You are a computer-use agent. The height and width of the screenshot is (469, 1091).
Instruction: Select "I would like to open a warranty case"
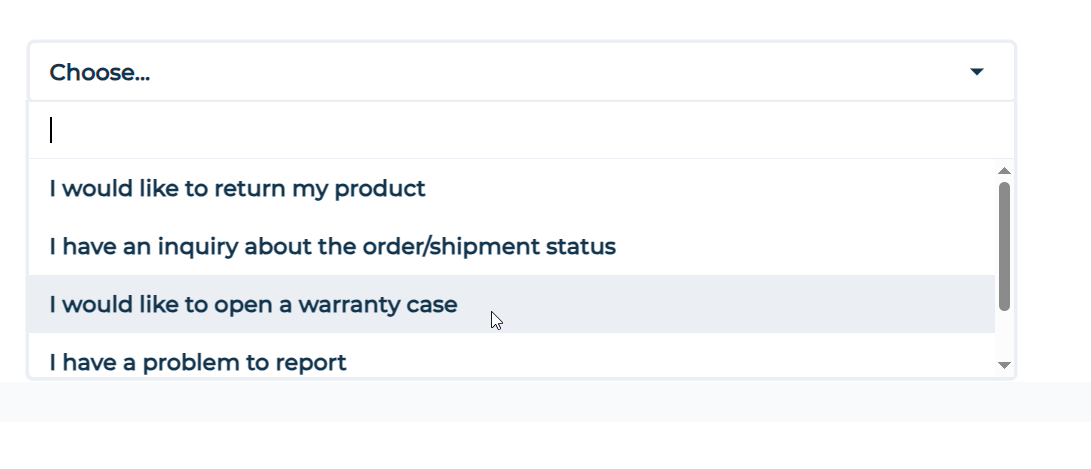coord(253,305)
